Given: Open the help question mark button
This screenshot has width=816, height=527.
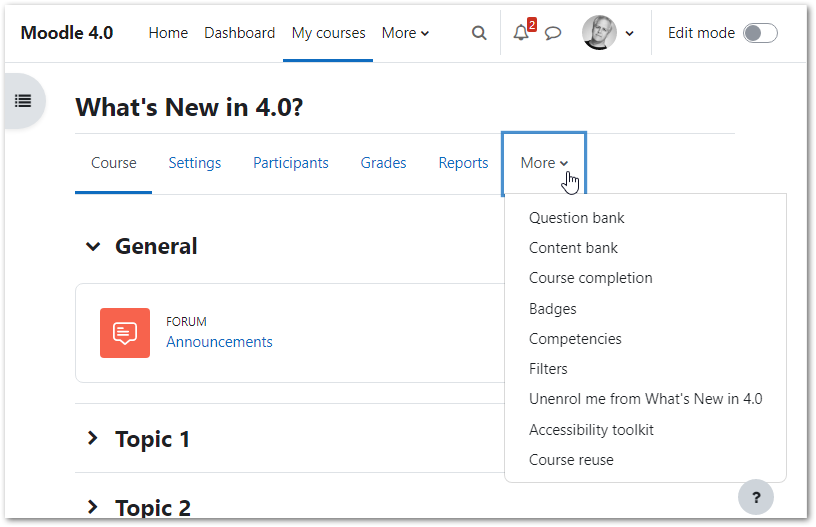Looking at the screenshot, I should [x=756, y=497].
